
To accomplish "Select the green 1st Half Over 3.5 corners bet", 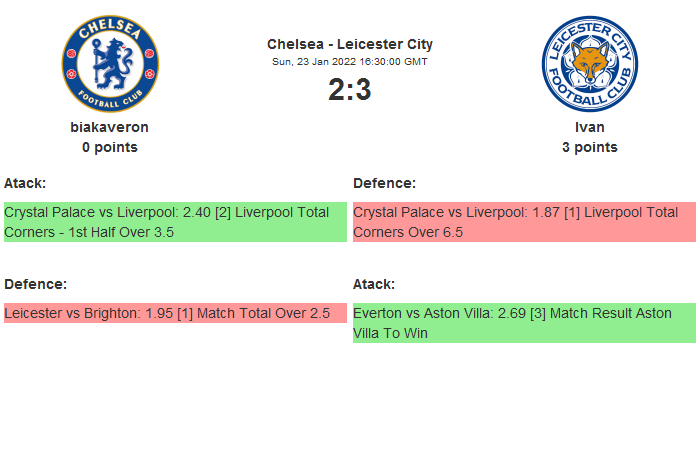I will [x=175, y=222].
